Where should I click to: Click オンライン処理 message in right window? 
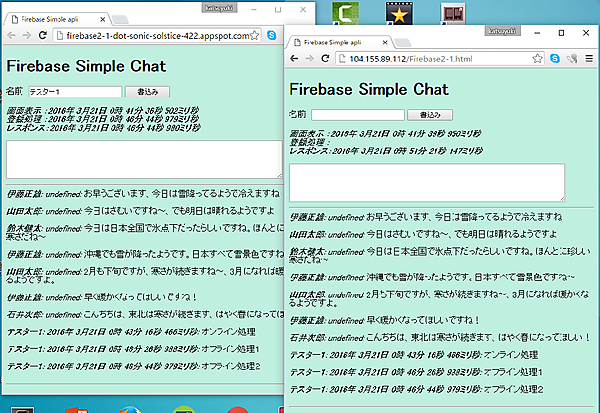click(x=414, y=355)
